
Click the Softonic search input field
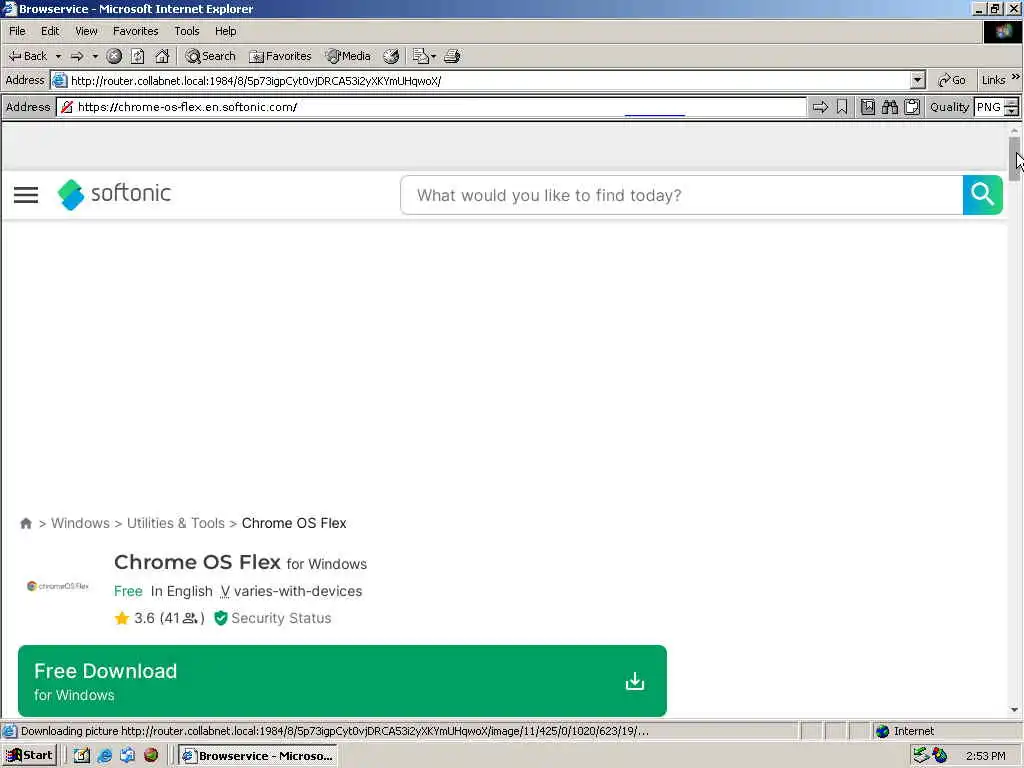click(x=682, y=195)
